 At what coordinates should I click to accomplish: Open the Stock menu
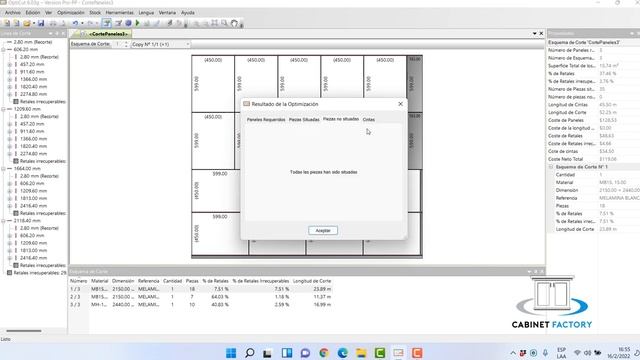point(95,13)
